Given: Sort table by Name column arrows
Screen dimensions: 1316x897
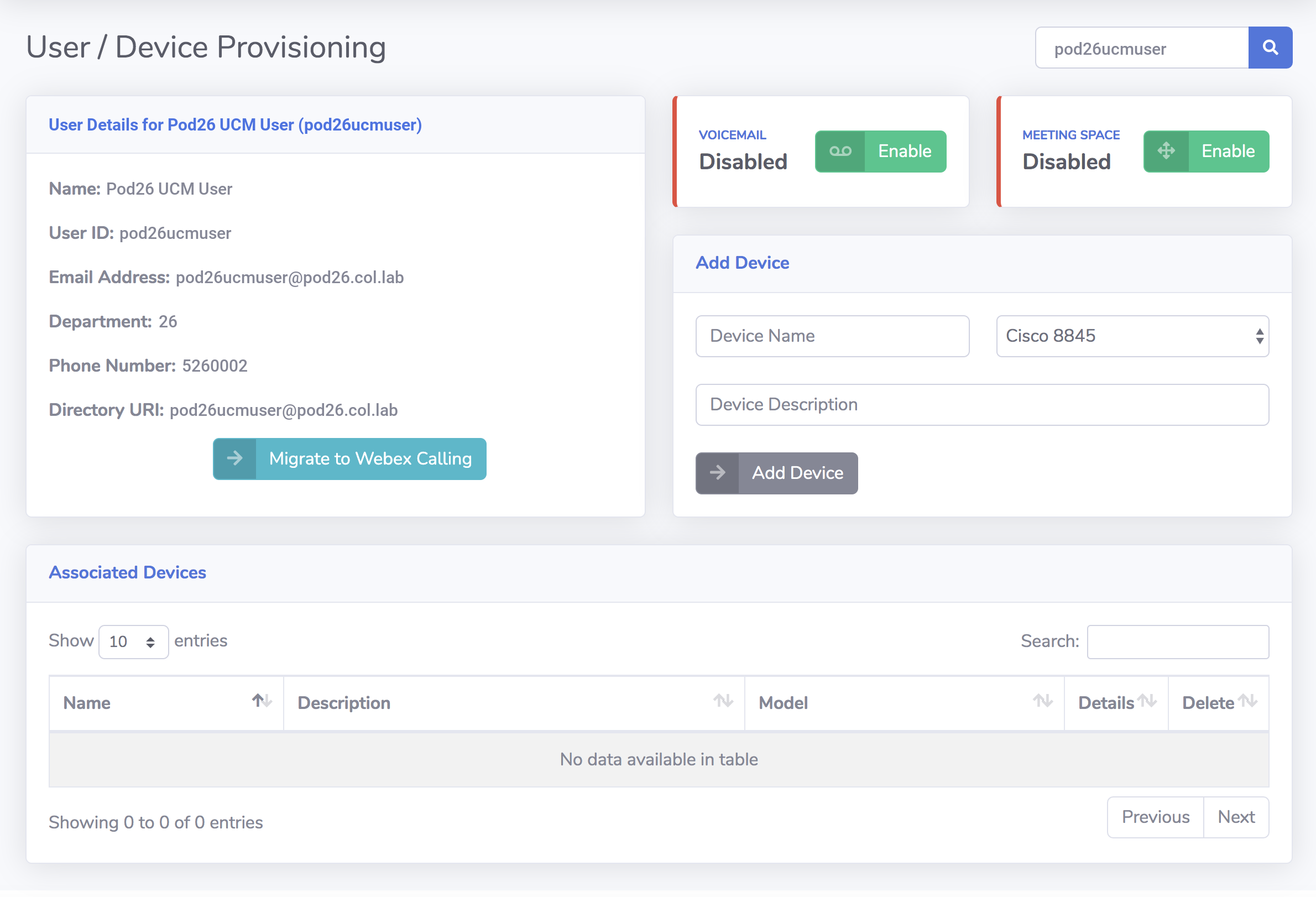Looking at the screenshot, I should click(x=262, y=701).
